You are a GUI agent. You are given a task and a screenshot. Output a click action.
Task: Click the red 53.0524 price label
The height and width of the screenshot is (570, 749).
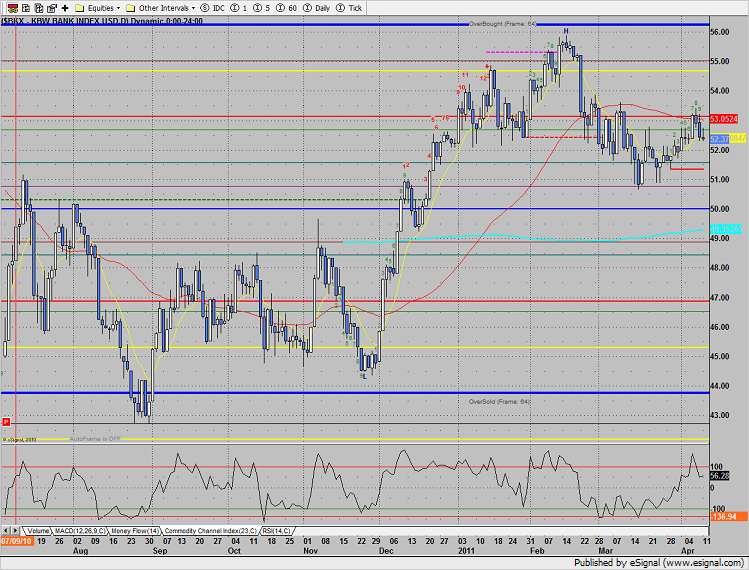coord(724,118)
